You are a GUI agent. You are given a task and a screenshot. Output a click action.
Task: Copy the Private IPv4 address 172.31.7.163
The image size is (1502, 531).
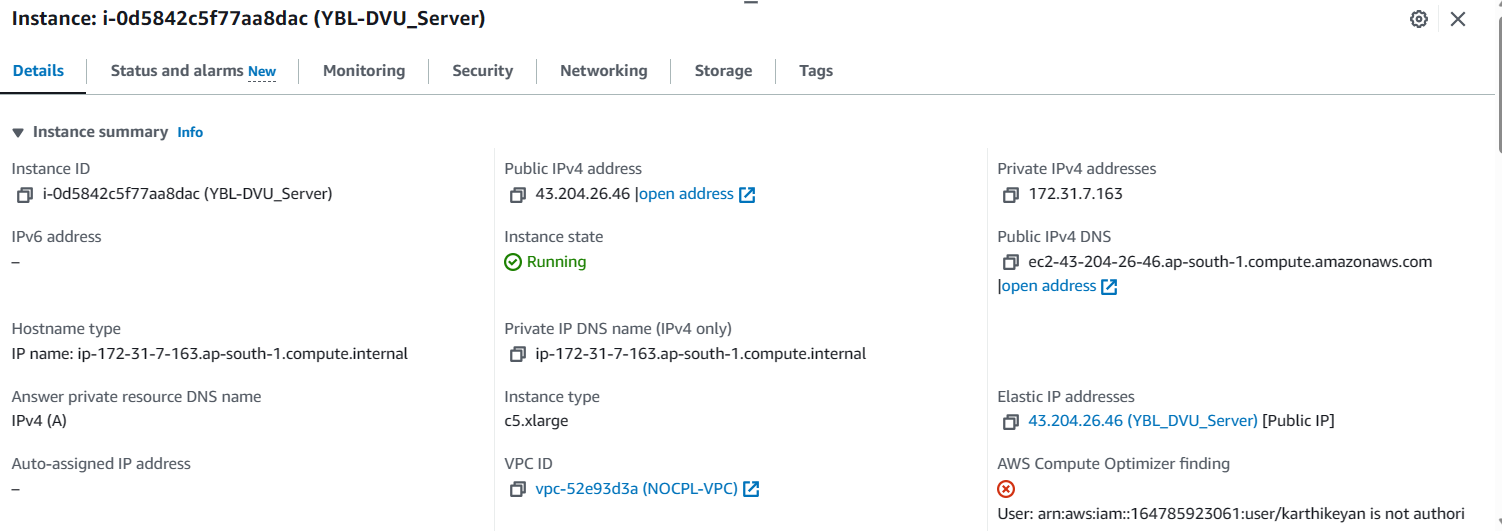pyautogui.click(x=1011, y=195)
